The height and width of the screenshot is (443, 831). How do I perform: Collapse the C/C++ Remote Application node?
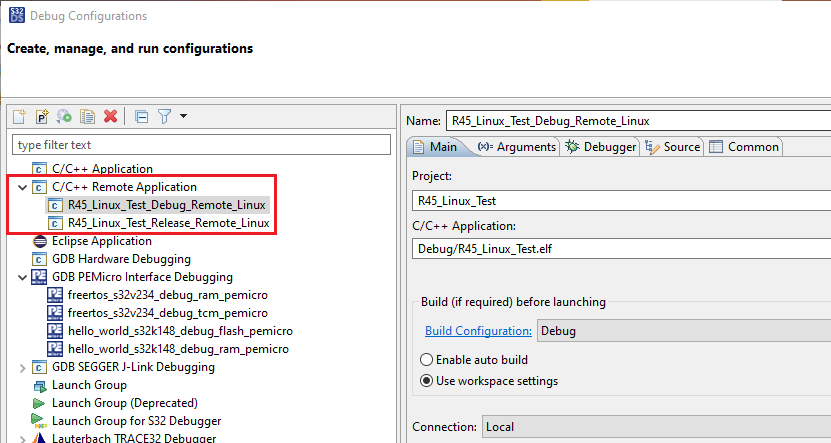coord(22,187)
